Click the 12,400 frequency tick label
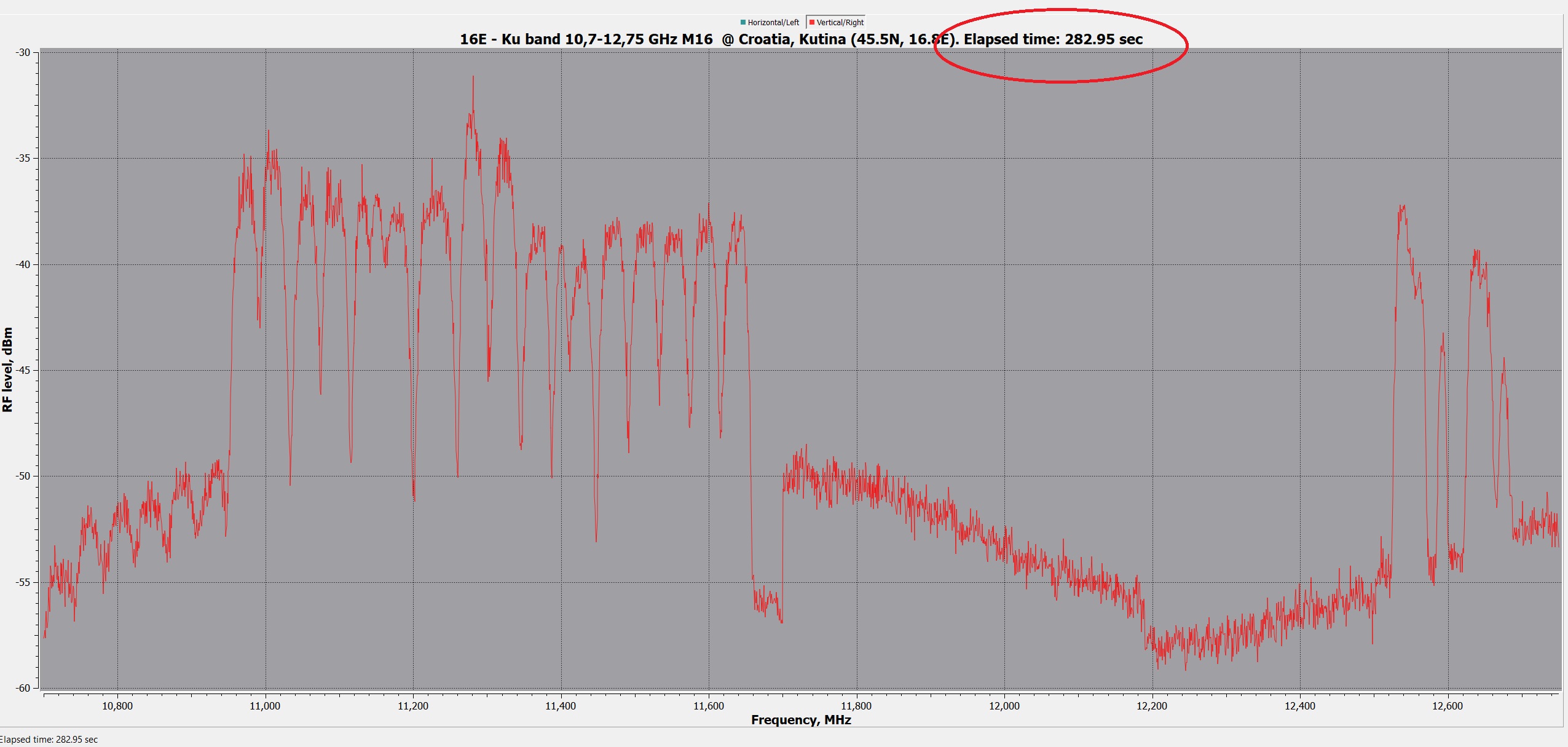The height and width of the screenshot is (747, 1568). [x=1299, y=706]
